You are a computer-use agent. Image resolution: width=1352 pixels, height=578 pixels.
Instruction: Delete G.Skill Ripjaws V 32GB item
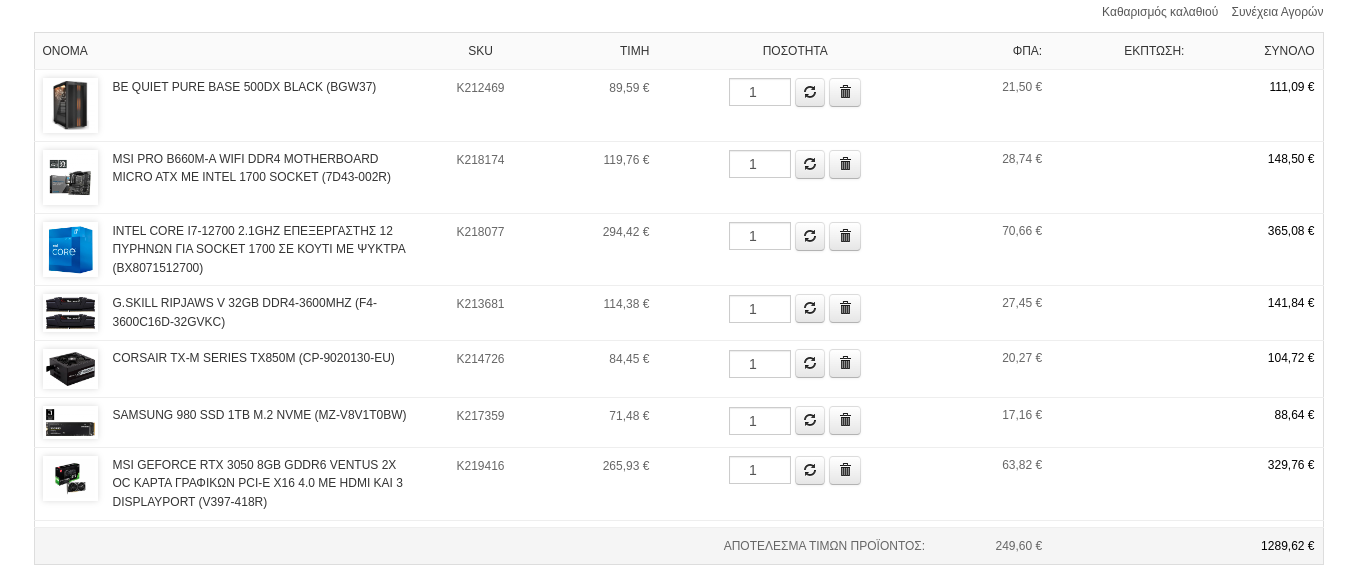(x=845, y=308)
